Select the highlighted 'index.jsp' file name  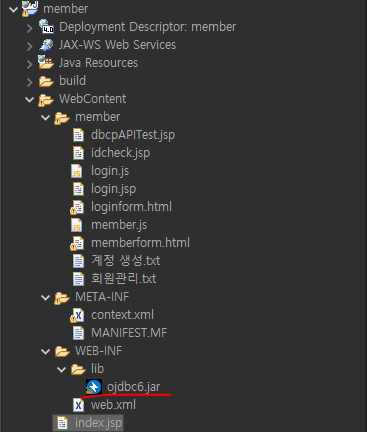[98, 423]
